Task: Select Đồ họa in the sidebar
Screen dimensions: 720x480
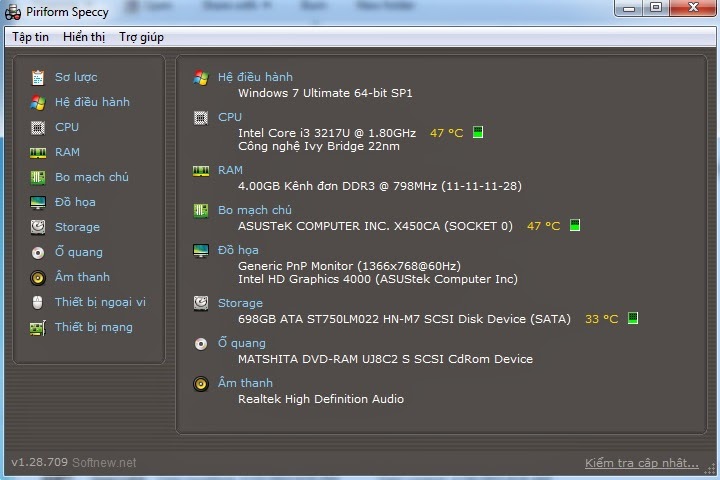Action: point(75,202)
